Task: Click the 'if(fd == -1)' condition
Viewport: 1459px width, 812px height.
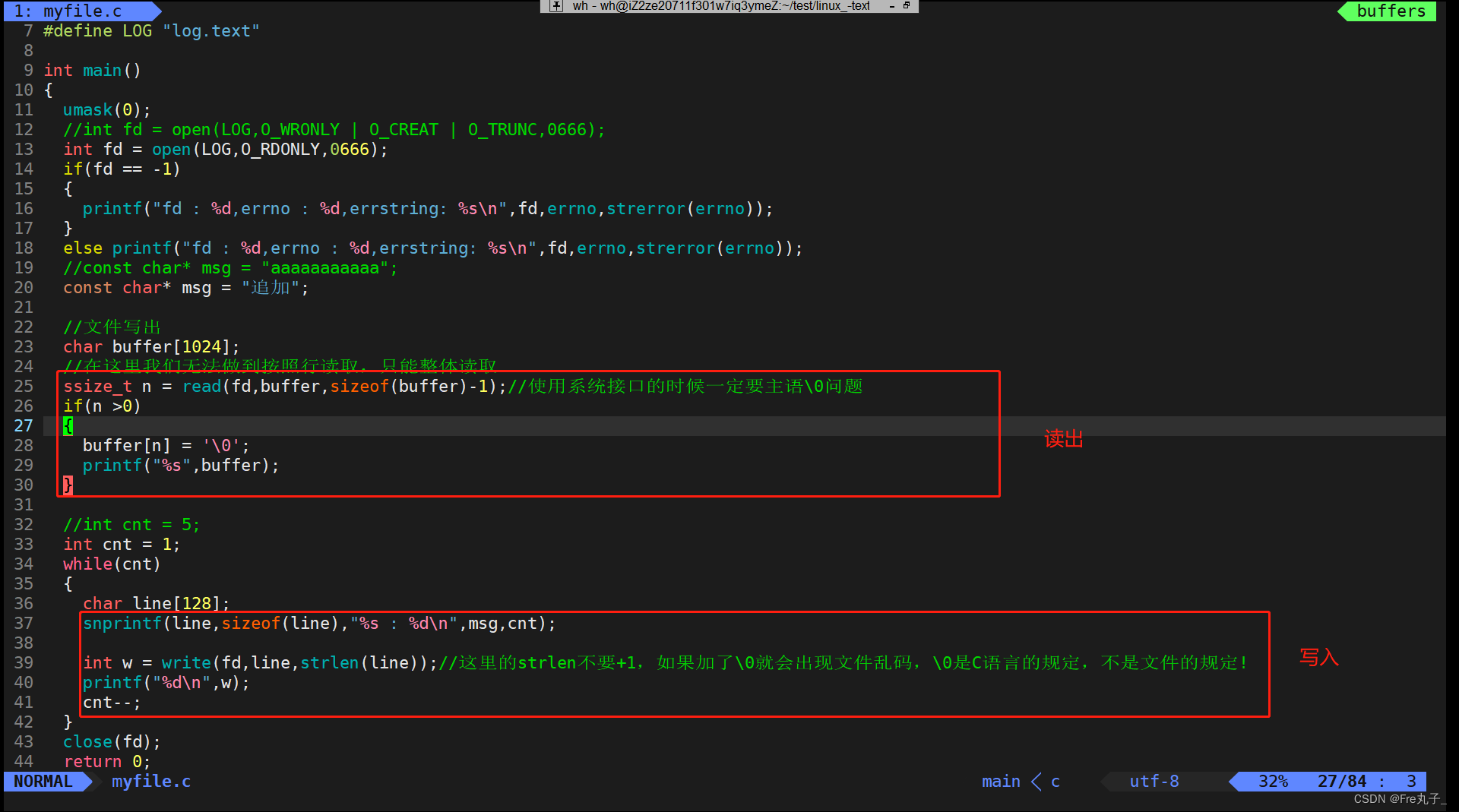Action: click(x=122, y=169)
